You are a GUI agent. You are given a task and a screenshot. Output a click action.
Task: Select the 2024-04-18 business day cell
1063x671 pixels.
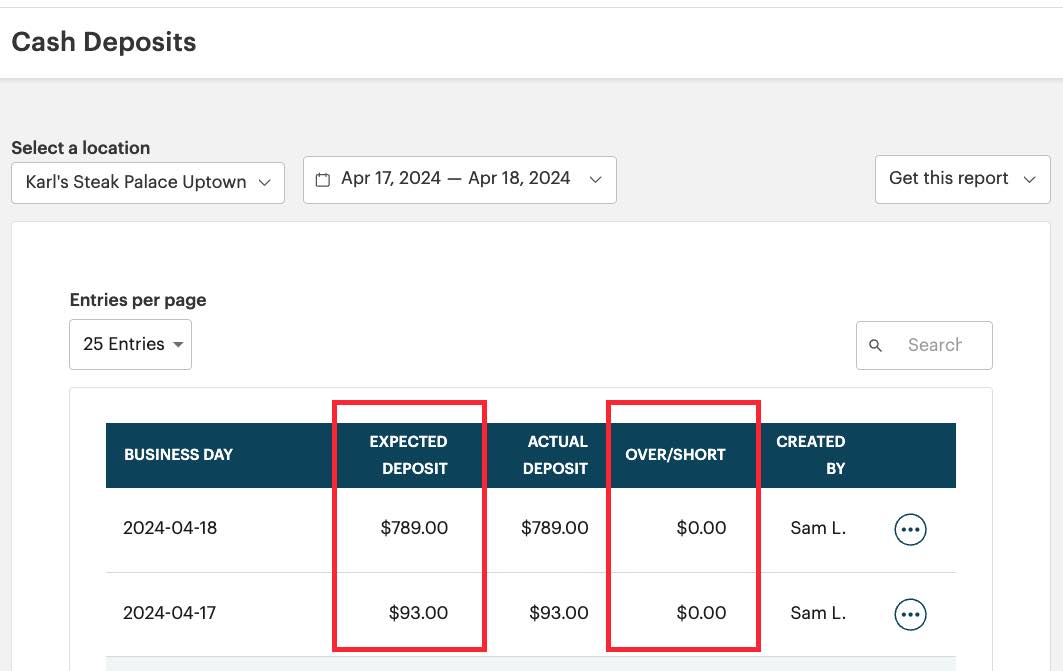[170, 528]
